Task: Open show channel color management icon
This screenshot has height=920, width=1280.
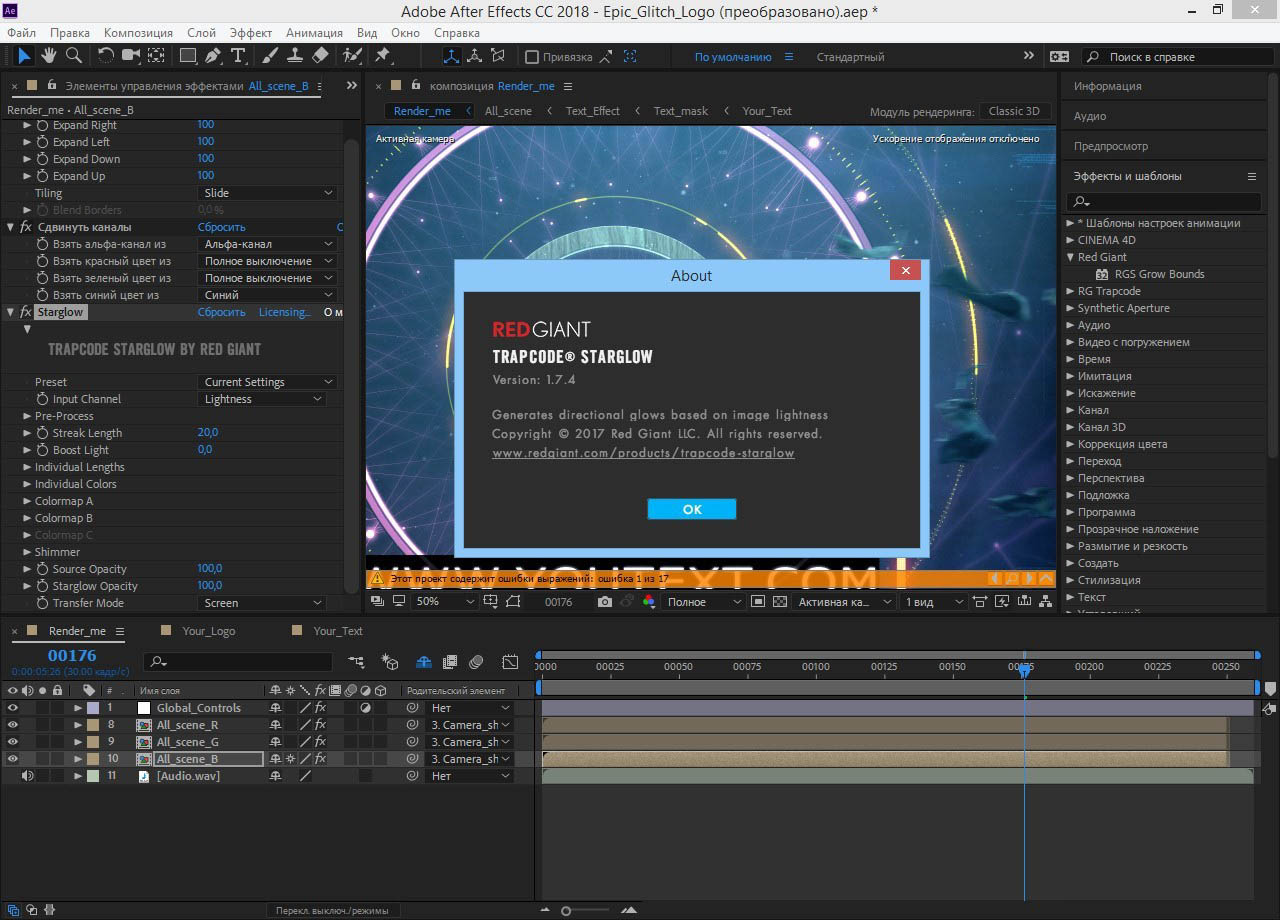Action: pos(649,602)
